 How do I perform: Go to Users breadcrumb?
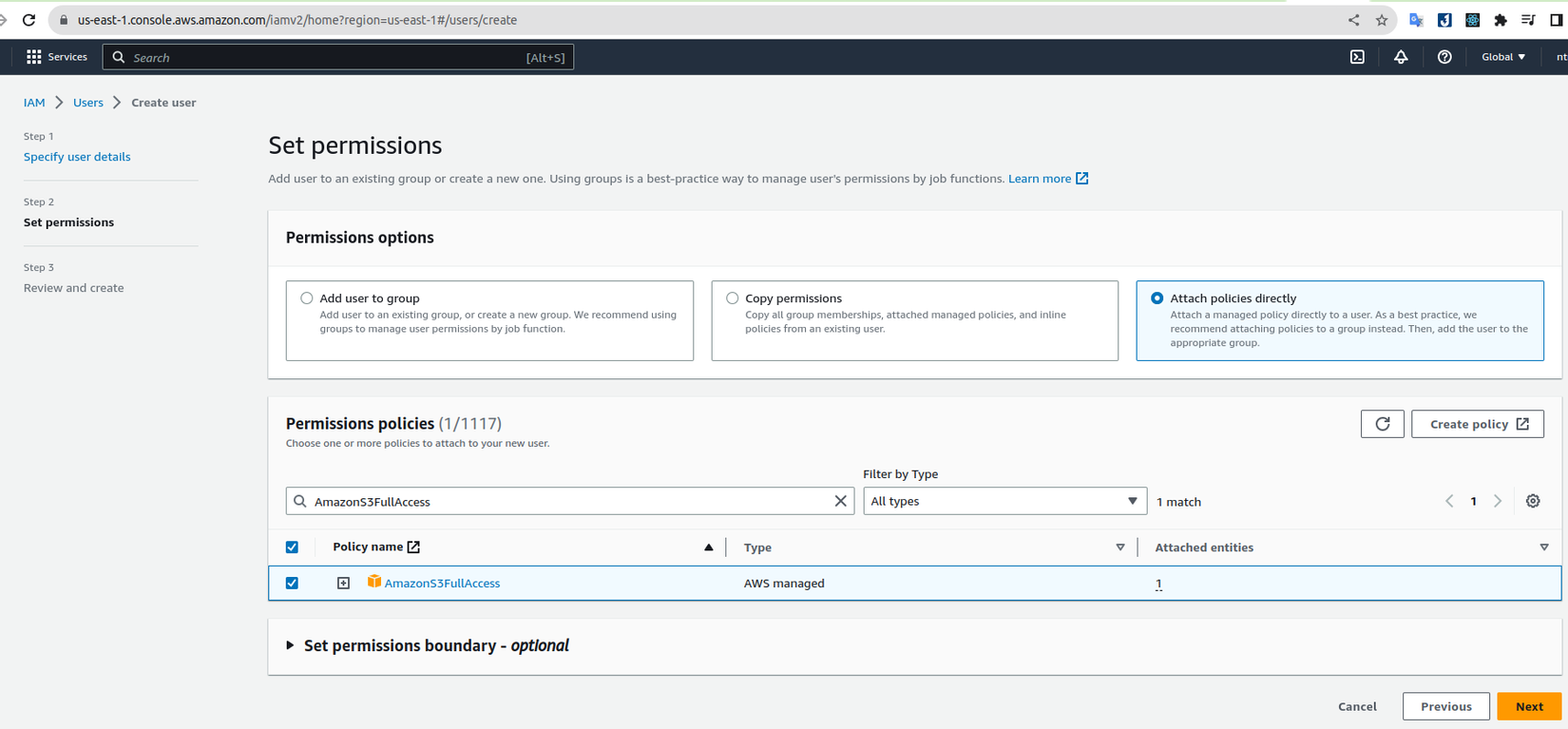(x=88, y=103)
